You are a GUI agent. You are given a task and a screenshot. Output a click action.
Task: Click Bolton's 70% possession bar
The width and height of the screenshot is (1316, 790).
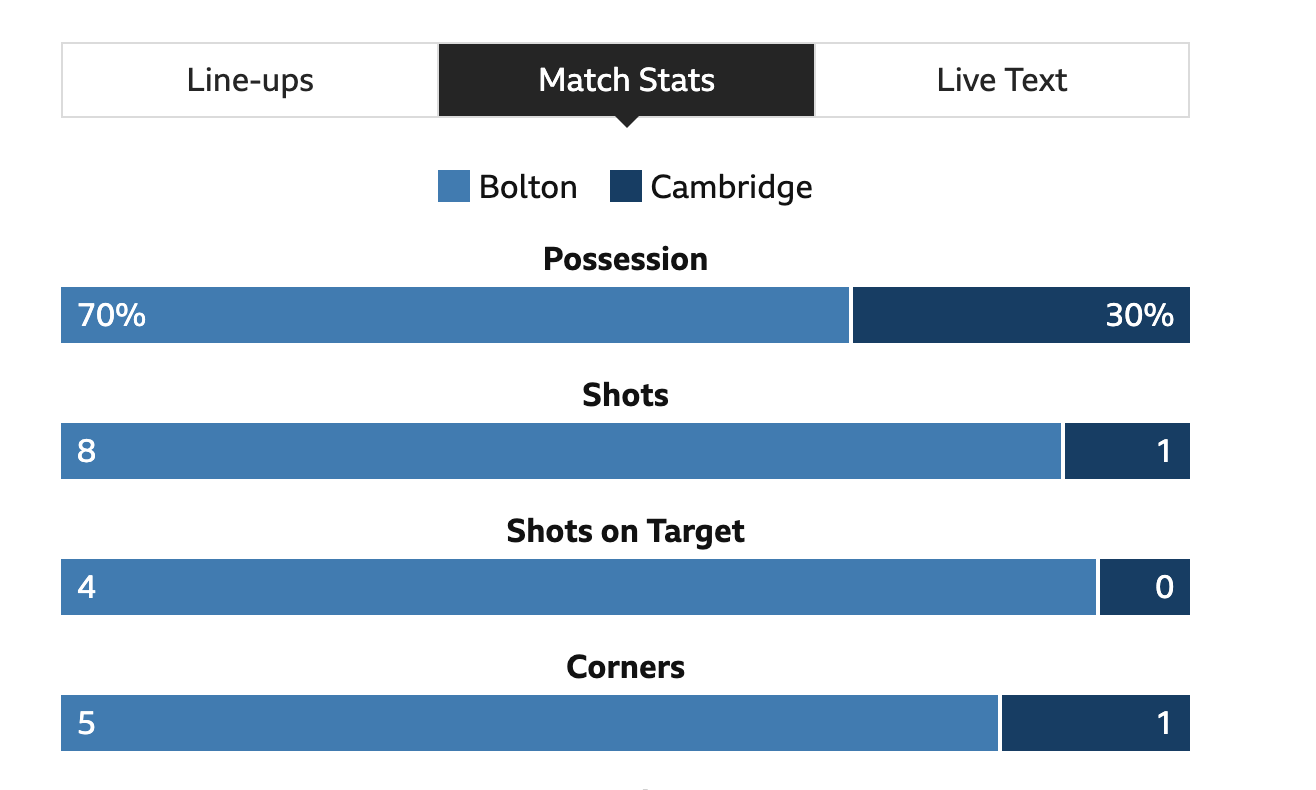tap(455, 315)
